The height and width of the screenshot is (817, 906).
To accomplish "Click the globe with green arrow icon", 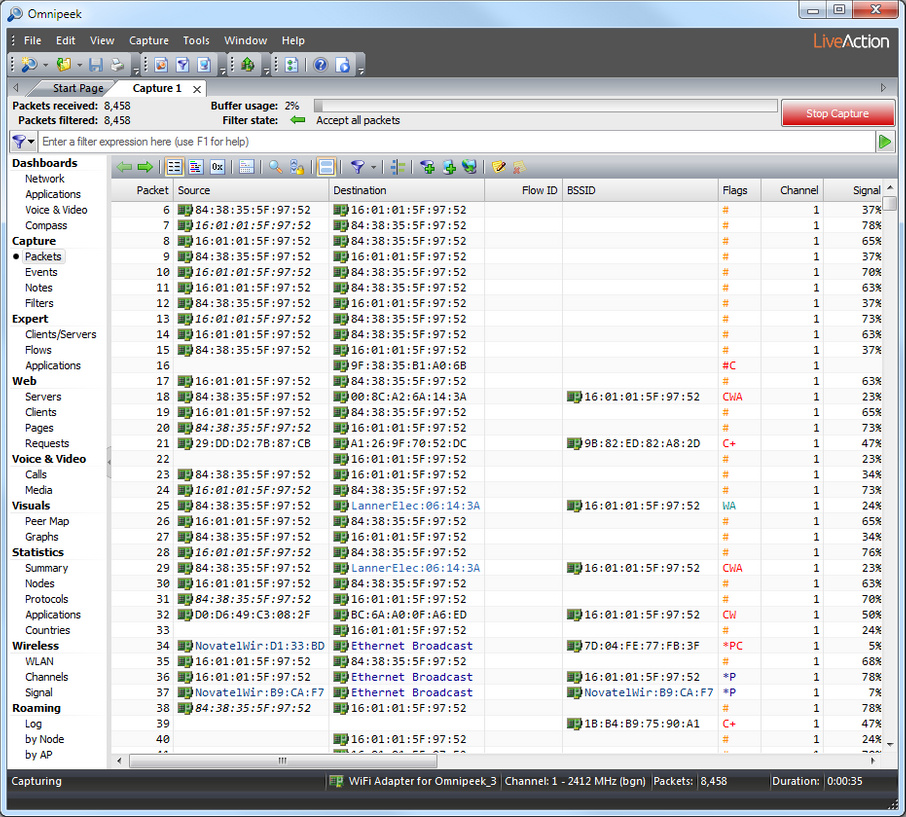I will tap(470, 168).
